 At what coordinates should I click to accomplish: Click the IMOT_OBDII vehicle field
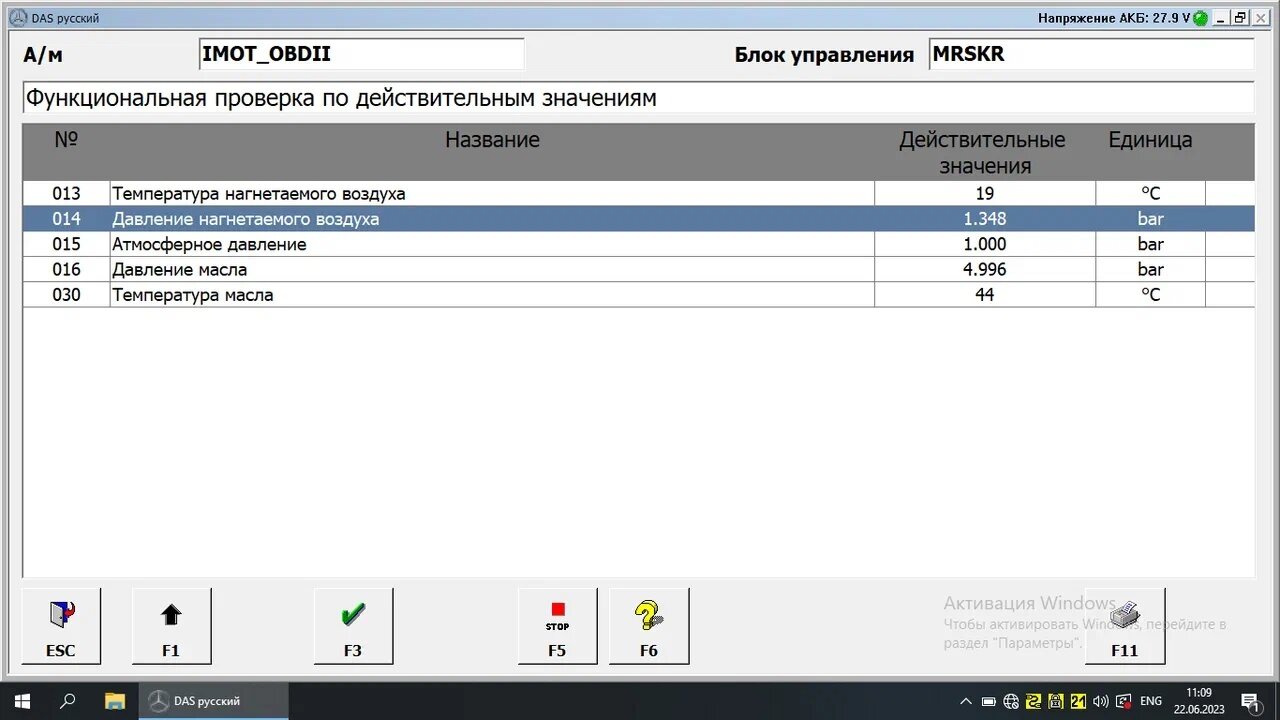(x=362, y=54)
